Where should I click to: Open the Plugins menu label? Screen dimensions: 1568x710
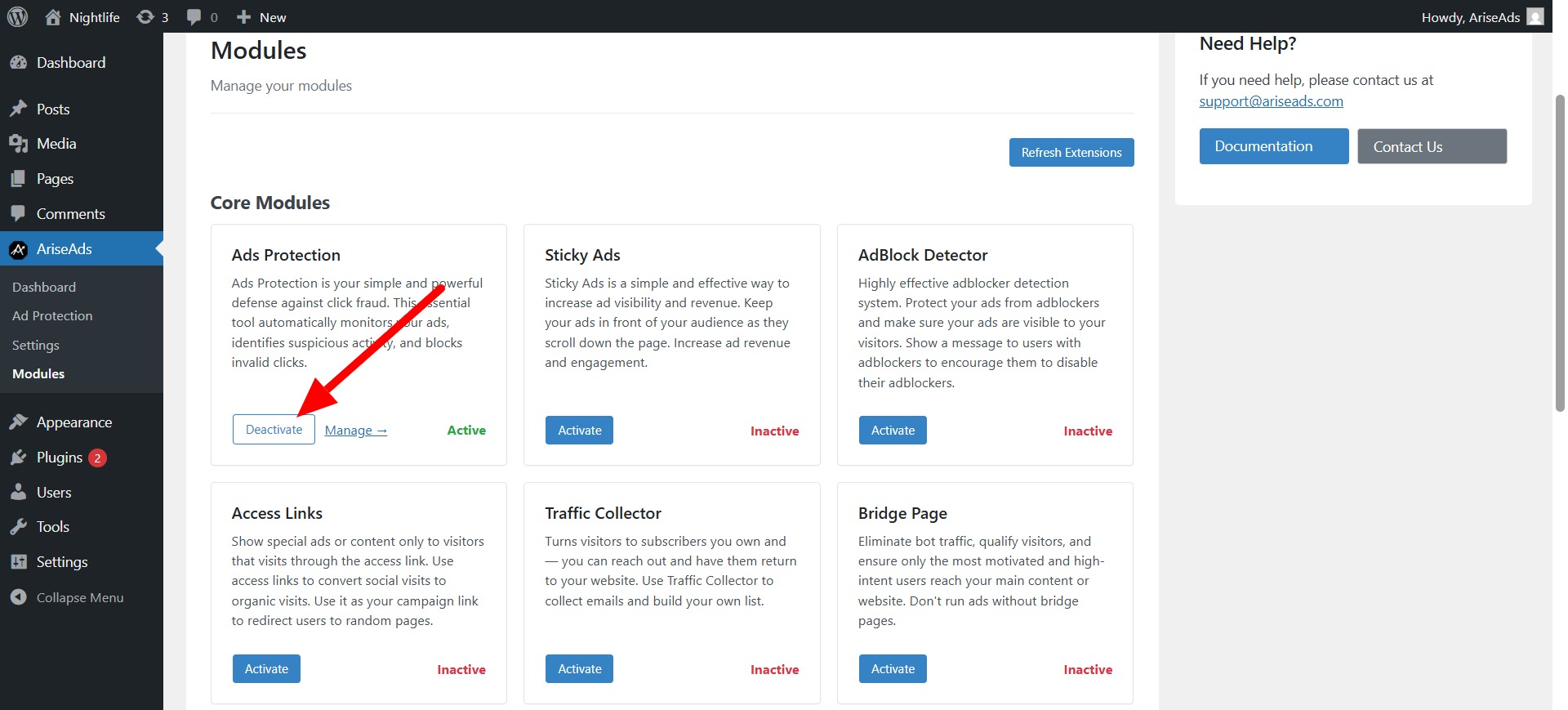pos(60,458)
